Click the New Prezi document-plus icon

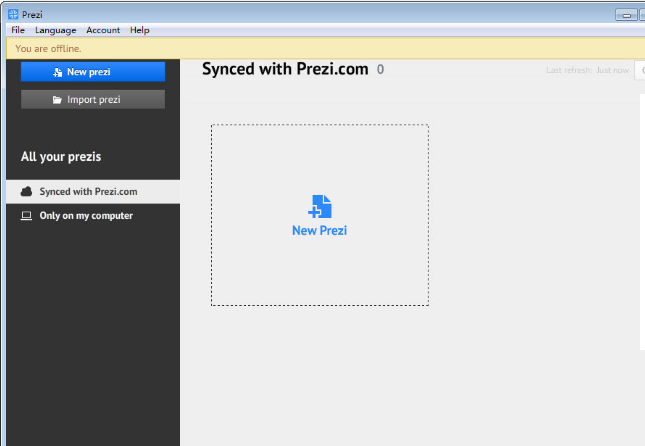point(320,207)
